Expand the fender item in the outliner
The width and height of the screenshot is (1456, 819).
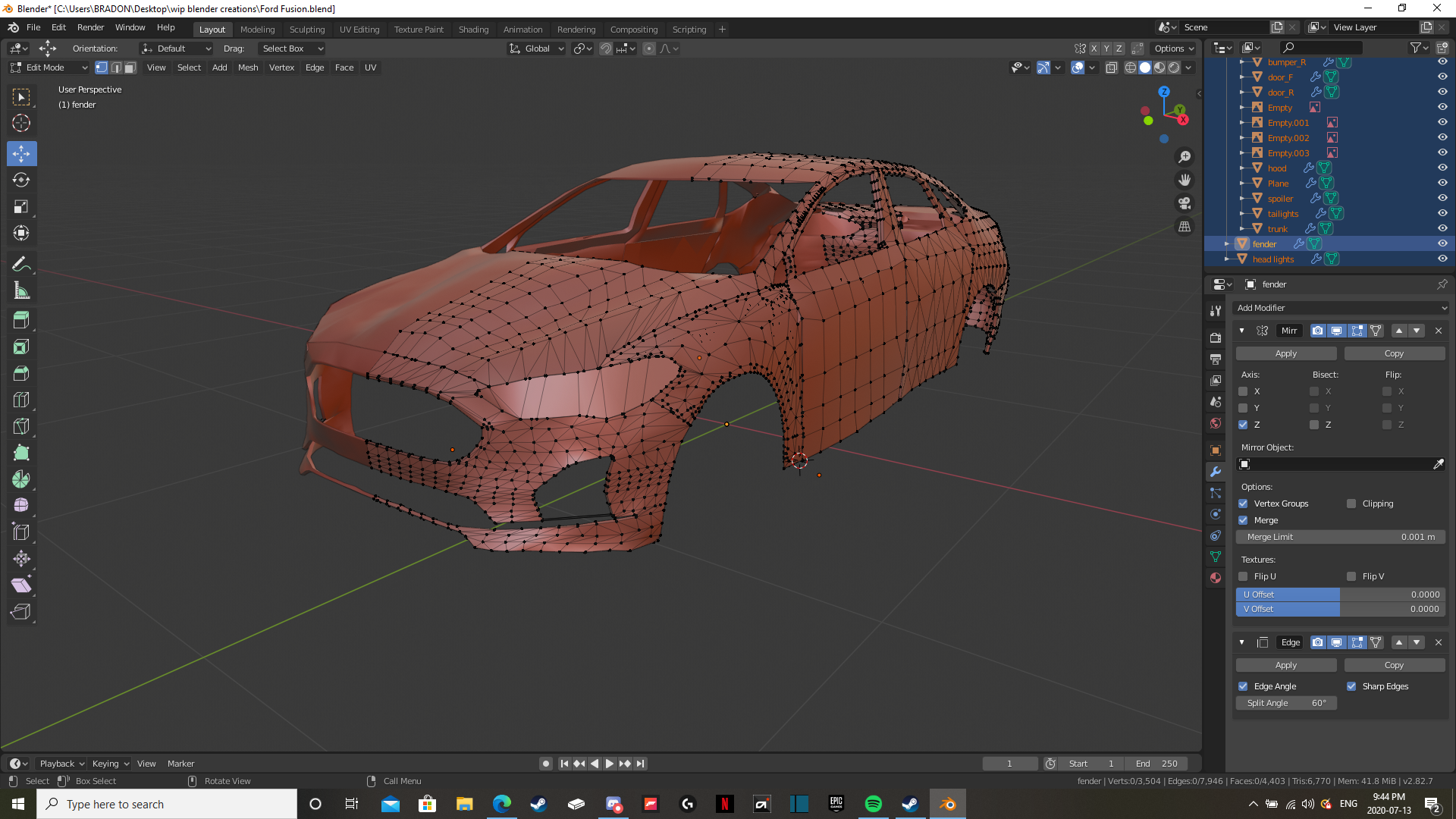pyautogui.click(x=1227, y=244)
